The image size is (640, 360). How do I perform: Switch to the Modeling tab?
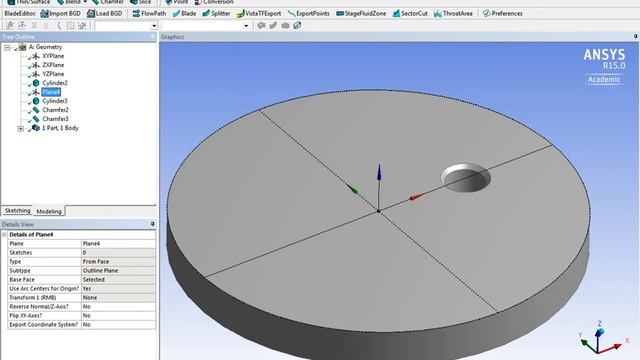(49, 211)
